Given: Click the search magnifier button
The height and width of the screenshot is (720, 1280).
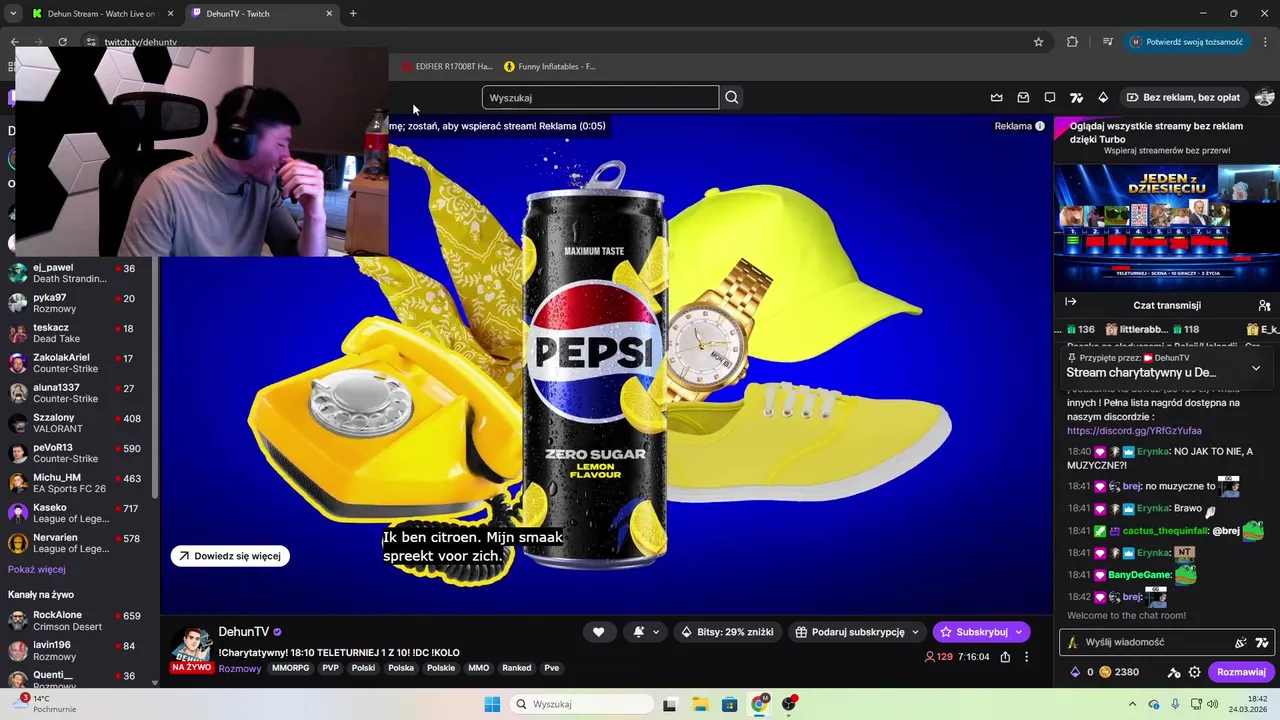Looking at the screenshot, I should [x=732, y=97].
